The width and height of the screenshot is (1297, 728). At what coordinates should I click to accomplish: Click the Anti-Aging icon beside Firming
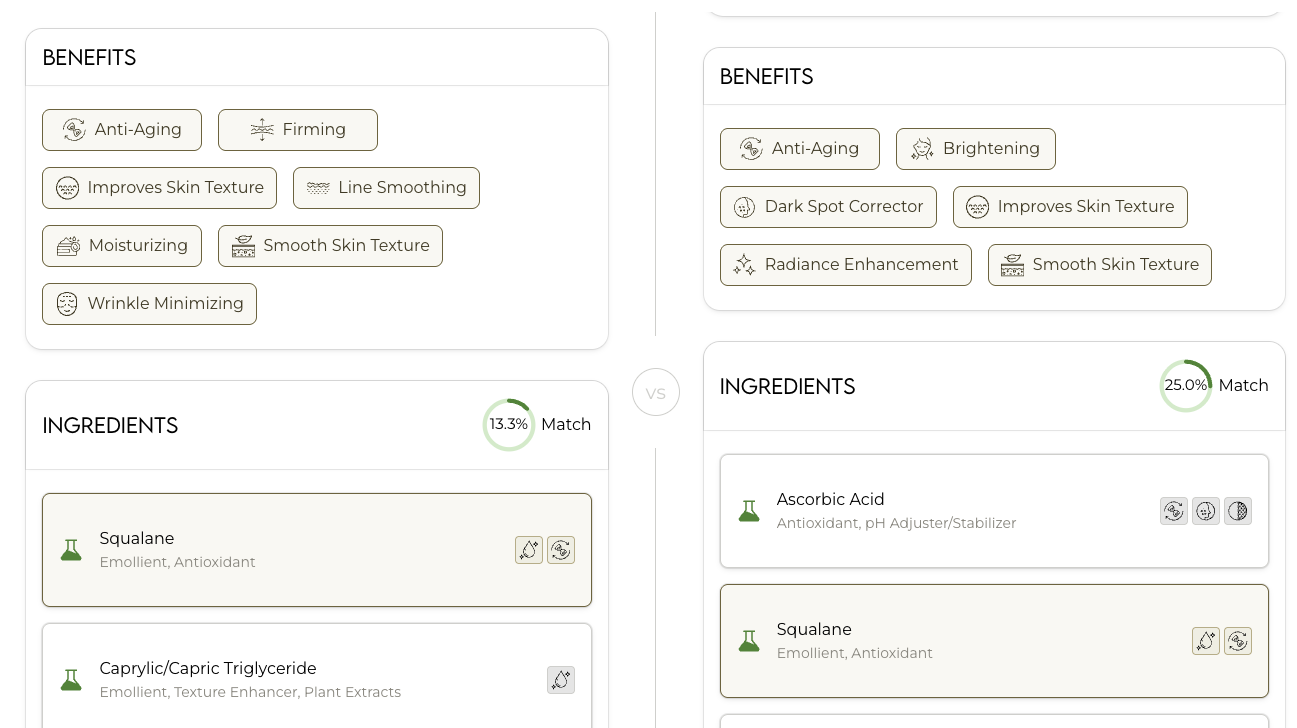[74, 130]
